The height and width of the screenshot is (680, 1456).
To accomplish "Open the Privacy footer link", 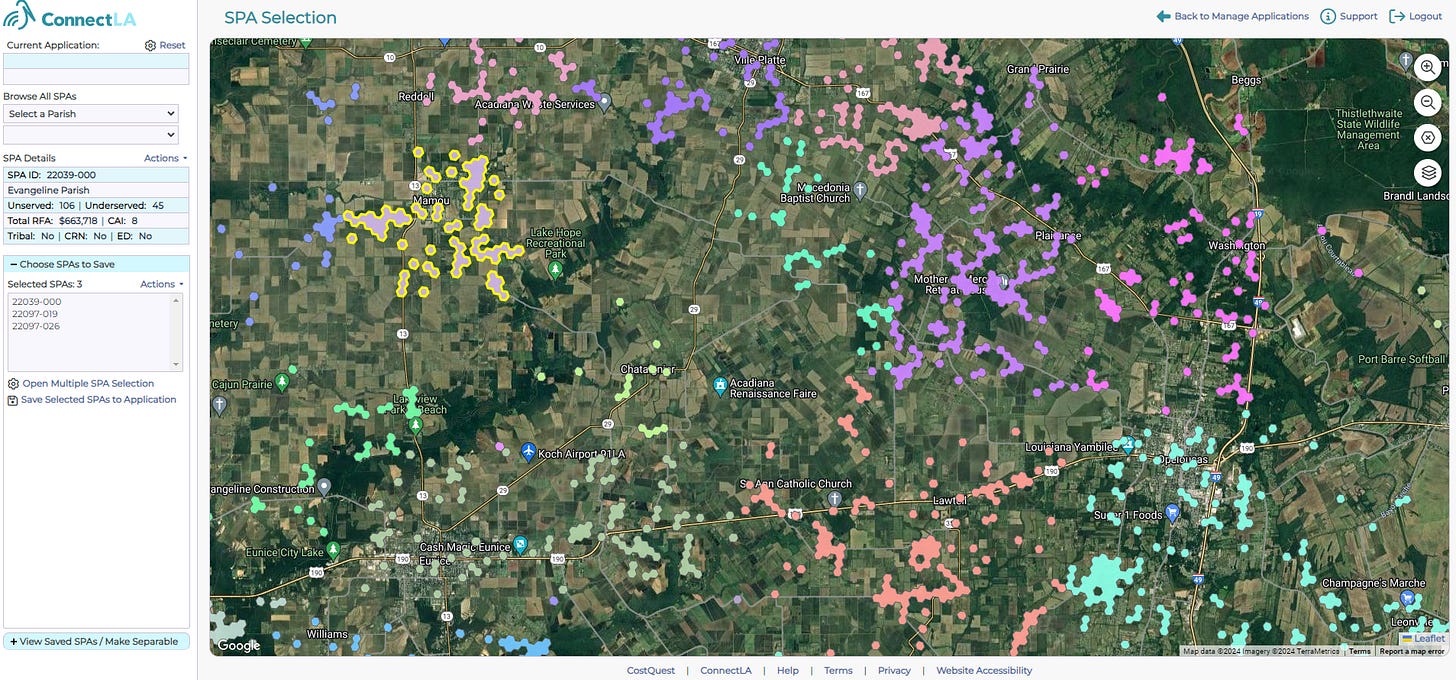I will point(894,671).
